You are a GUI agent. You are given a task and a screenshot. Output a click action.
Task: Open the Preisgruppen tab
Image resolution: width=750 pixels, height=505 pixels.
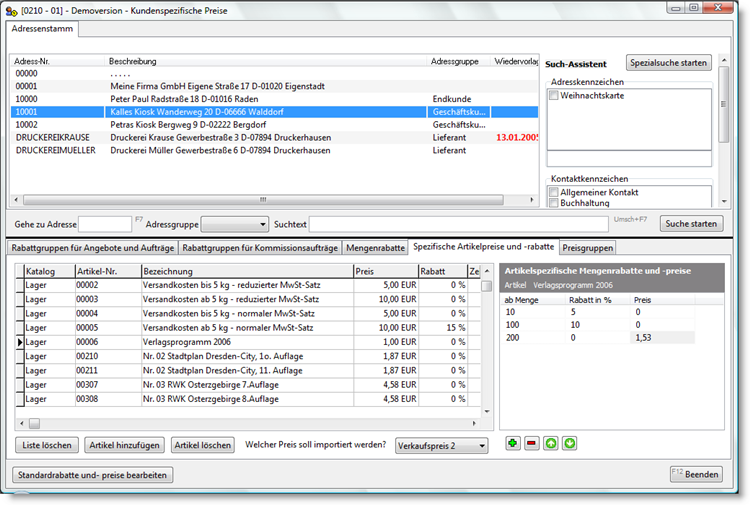click(587, 247)
